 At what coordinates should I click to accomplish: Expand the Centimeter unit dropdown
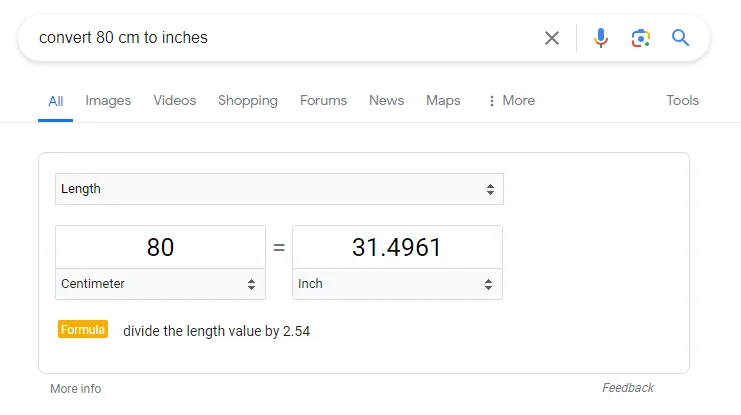160,284
